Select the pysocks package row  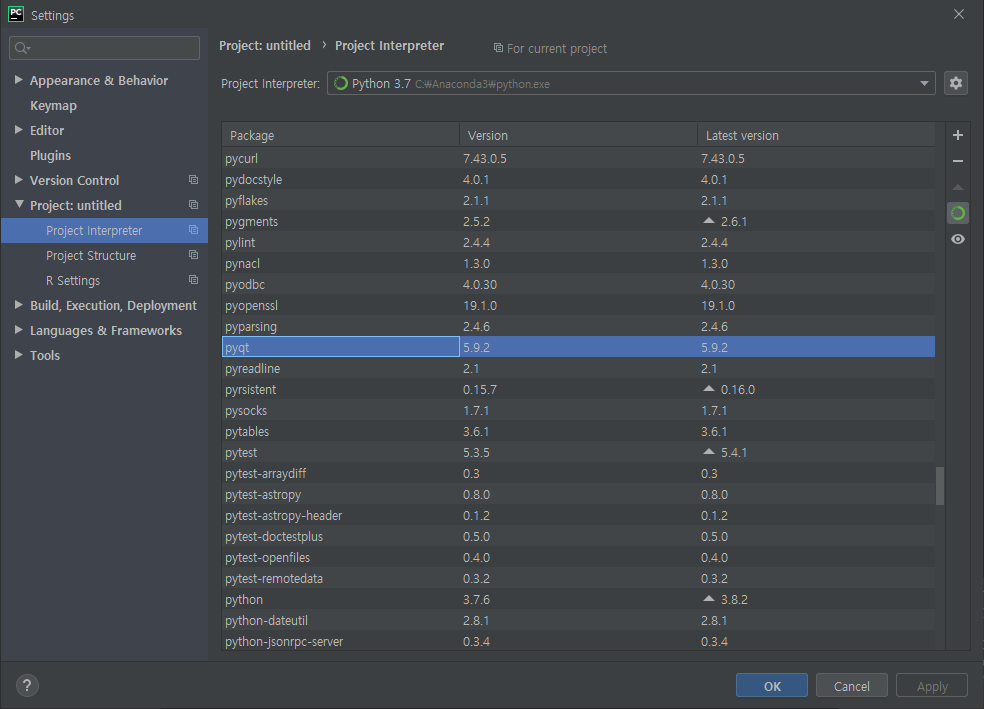point(579,410)
